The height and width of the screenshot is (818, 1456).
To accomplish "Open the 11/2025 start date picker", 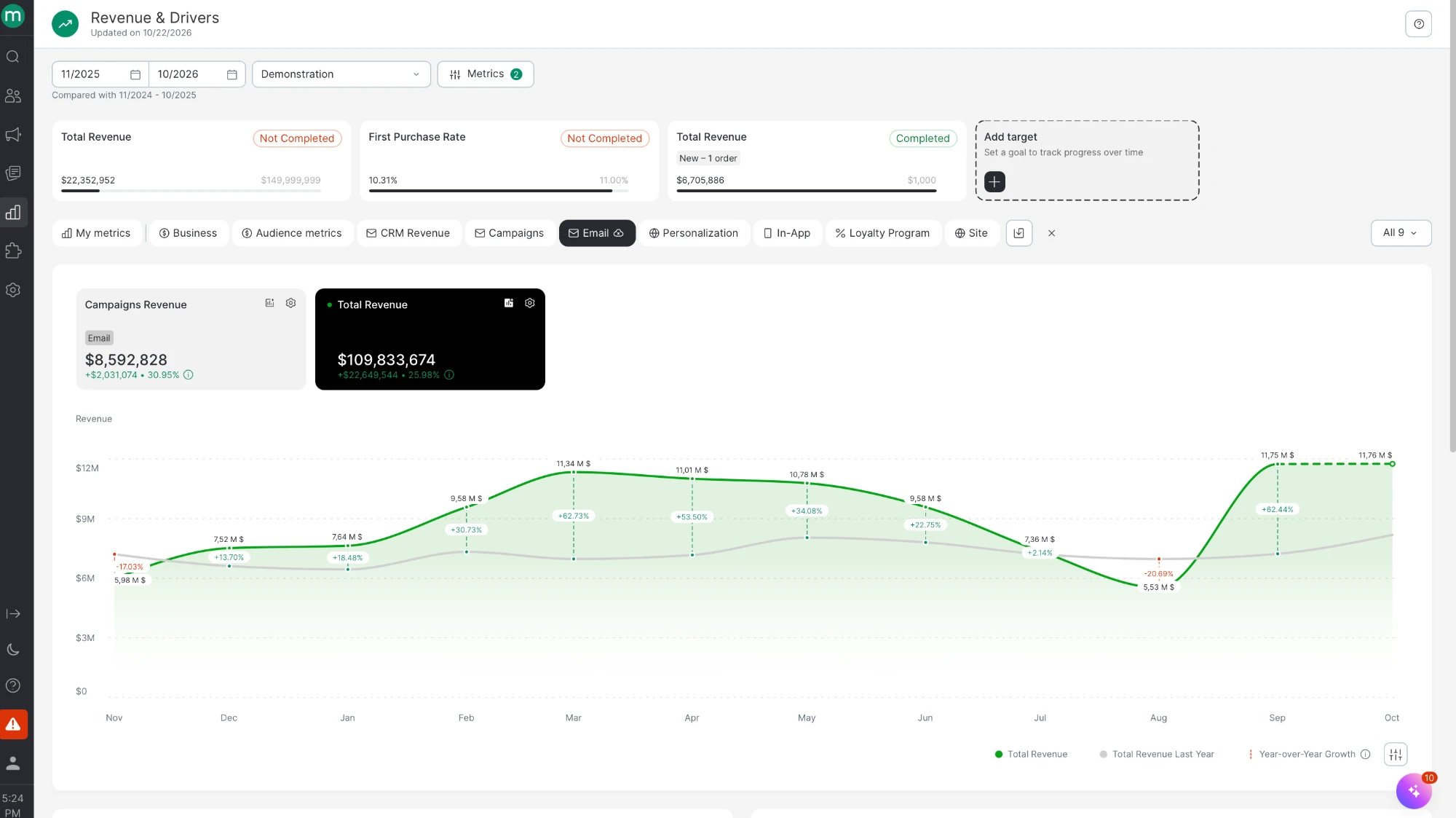I will (x=100, y=74).
